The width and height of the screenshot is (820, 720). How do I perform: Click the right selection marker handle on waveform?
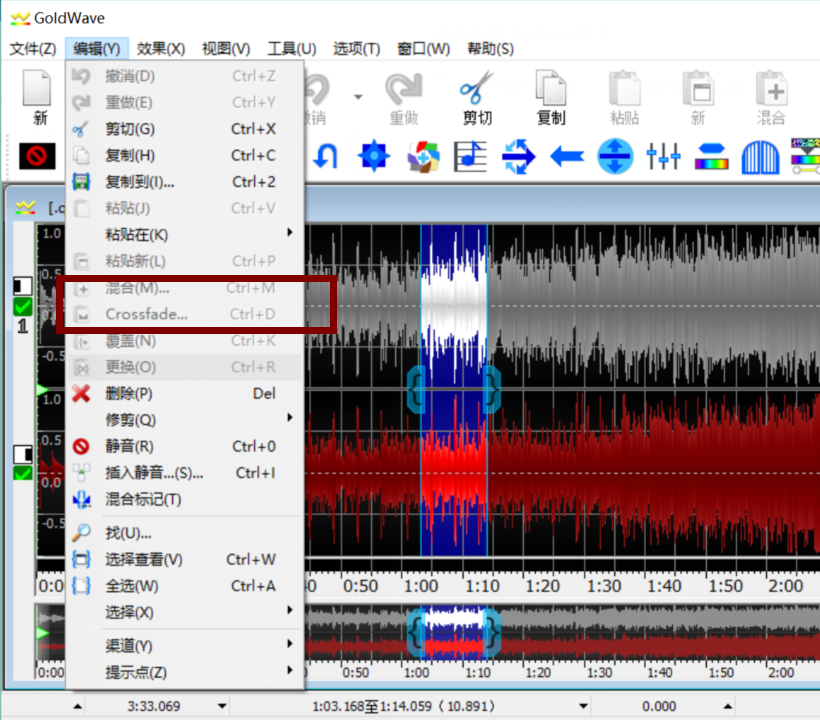point(492,390)
